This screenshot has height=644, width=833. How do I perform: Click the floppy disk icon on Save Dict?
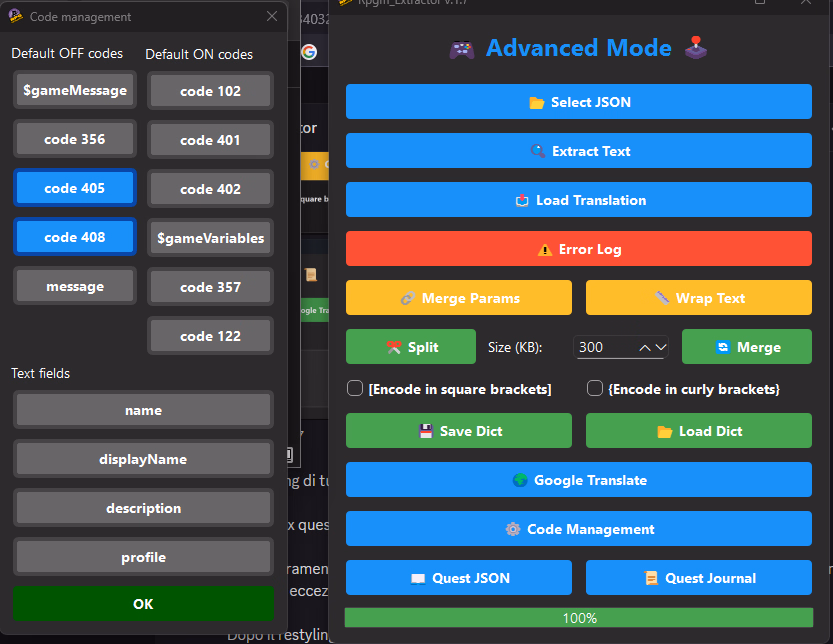425,431
